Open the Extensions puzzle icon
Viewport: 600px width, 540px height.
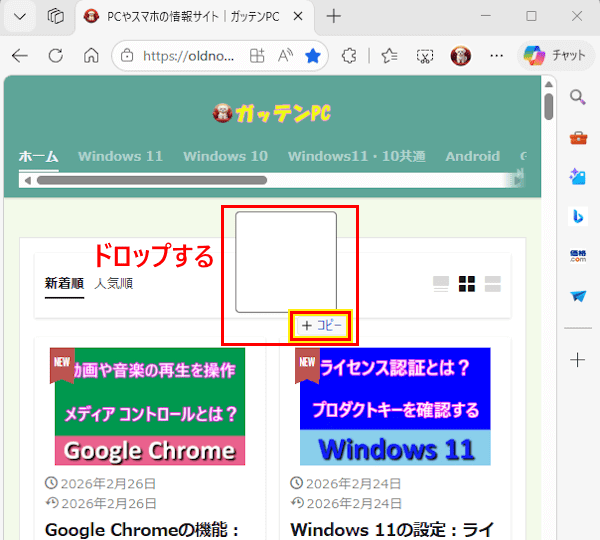[349, 56]
